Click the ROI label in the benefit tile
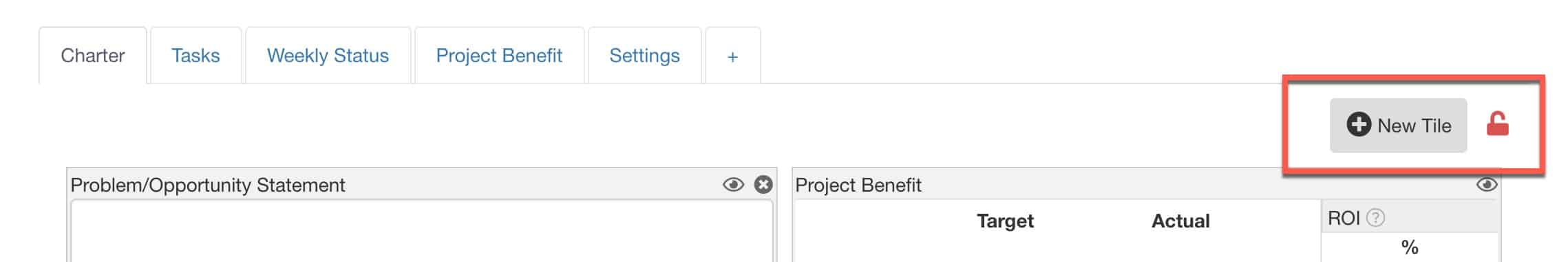This screenshot has height=262, width=1568. pos(1344,218)
